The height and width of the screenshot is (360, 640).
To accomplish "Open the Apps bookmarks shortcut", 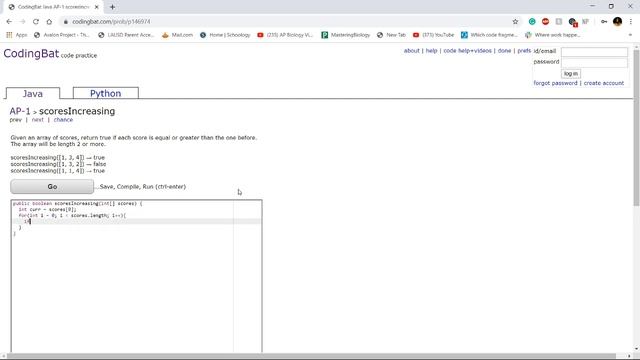I will [x=17, y=35].
